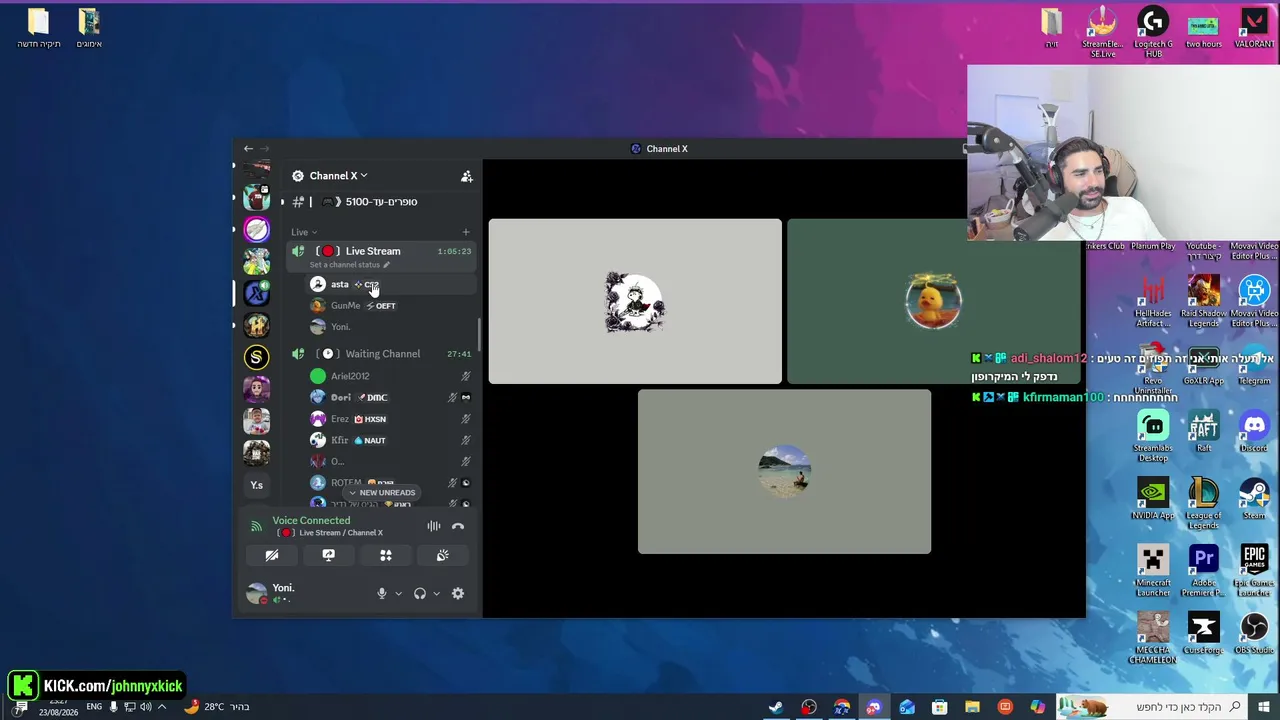Show hidden system tray icons
Viewport: 1280px width, 720px height.
(x=162, y=707)
